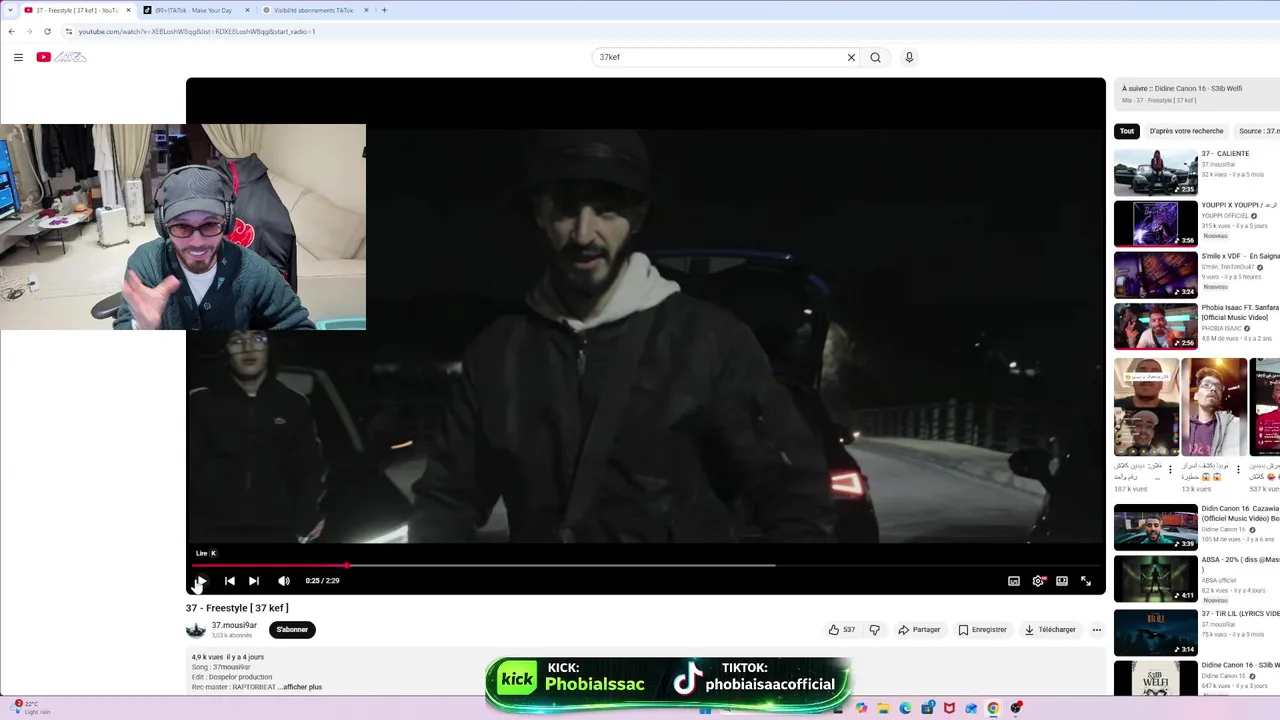Open the 37 - CALIENTE video thumbnail
The width and height of the screenshot is (1280, 720).
click(x=1156, y=172)
